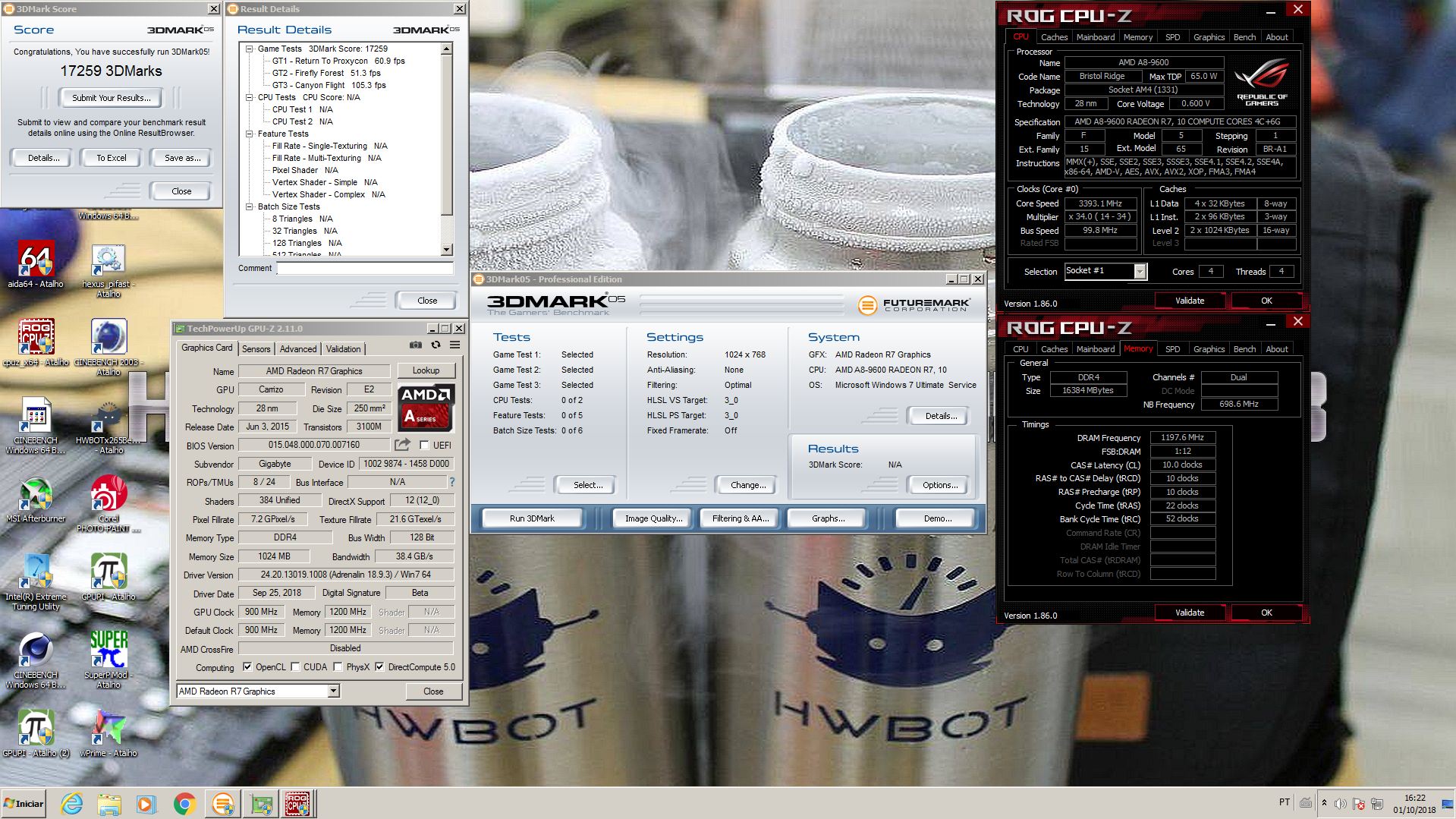The image size is (1456, 819).
Task: Open Graphics tab in lower CPU-Z
Action: click(1208, 349)
